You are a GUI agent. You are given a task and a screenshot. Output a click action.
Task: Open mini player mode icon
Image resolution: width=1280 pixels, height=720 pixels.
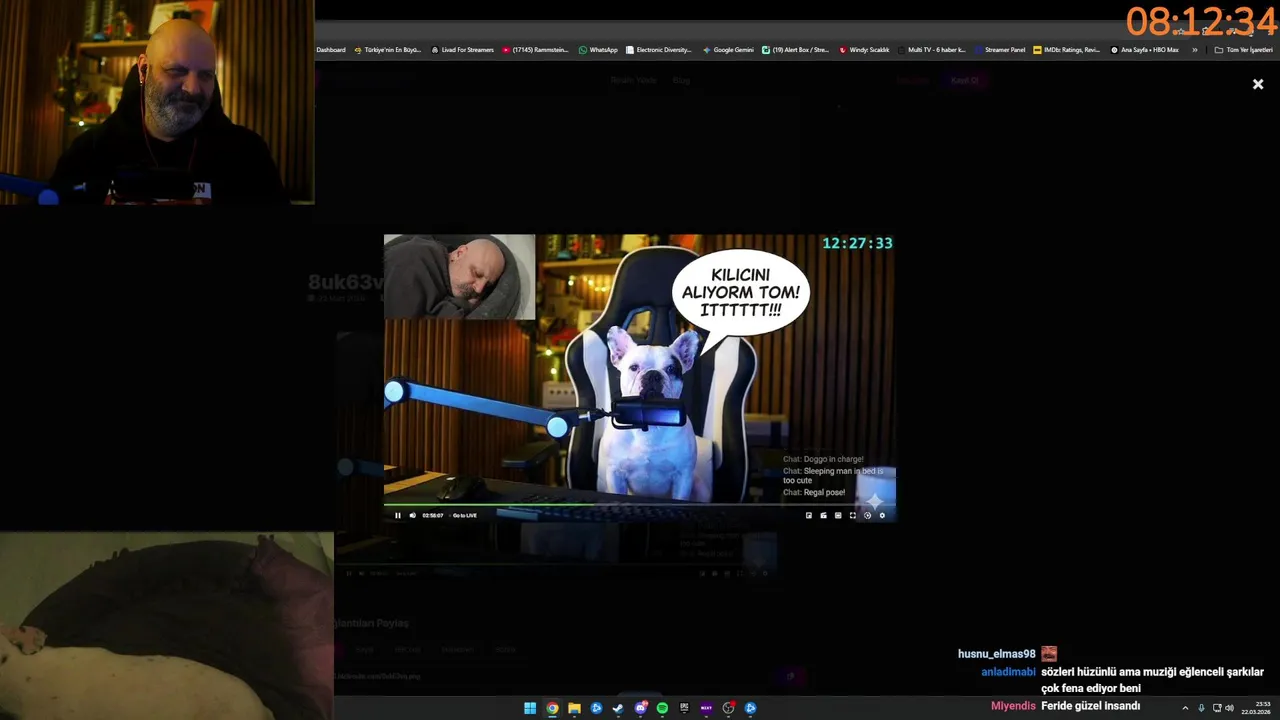[823, 515]
